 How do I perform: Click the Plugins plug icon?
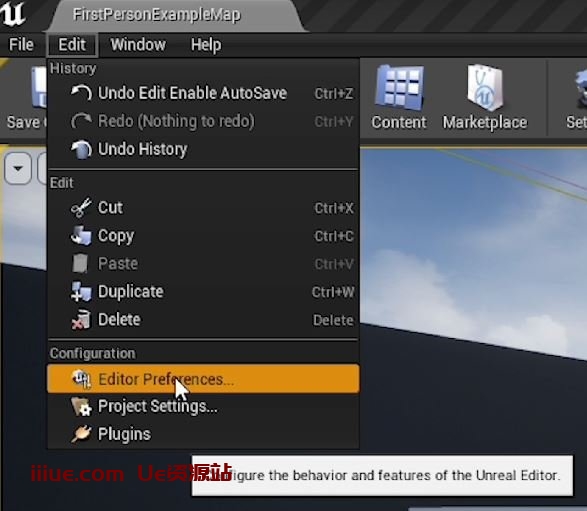[81, 434]
